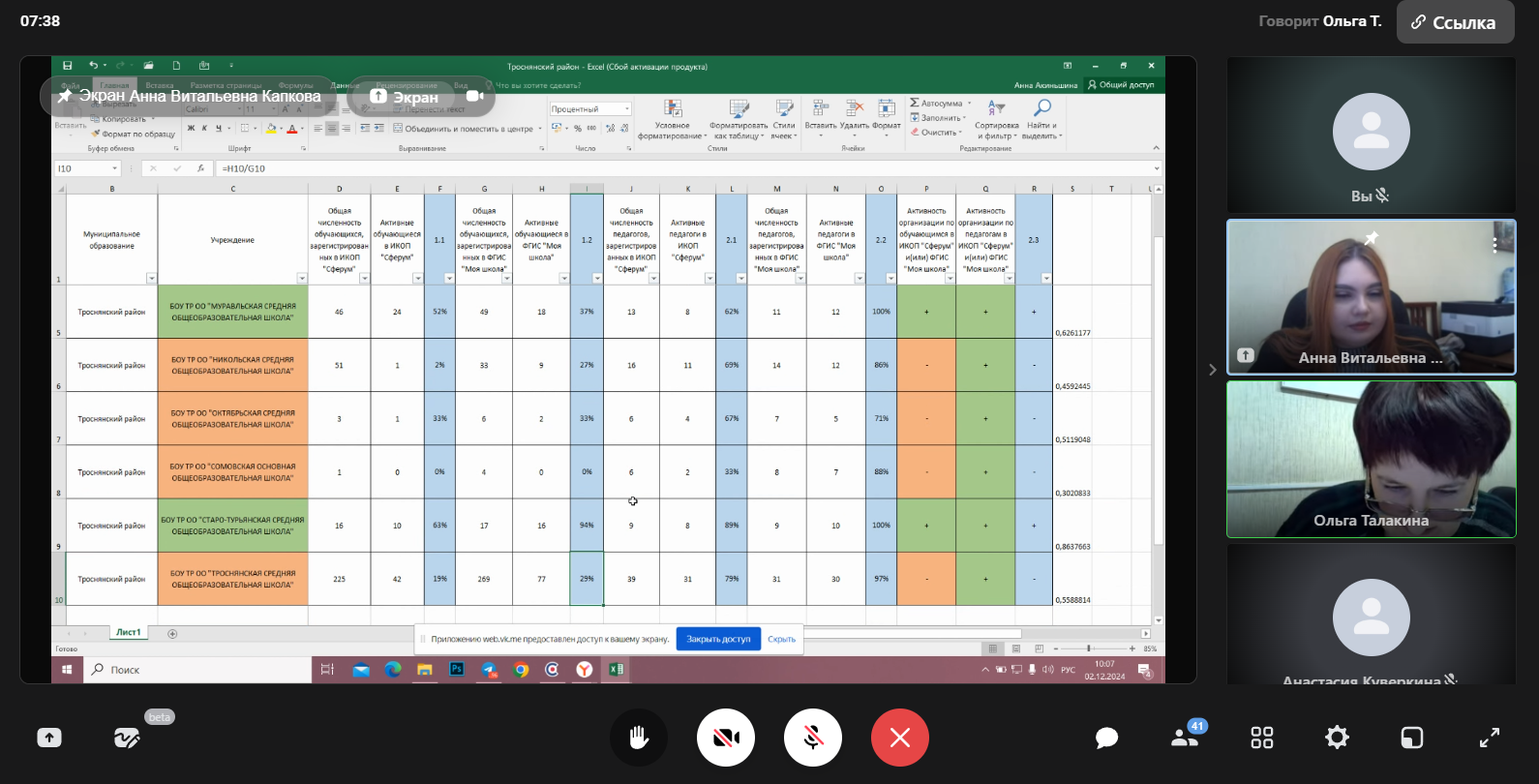The width and height of the screenshot is (1539, 784).
Task: Open the participants list
Action: [x=1185, y=738]
